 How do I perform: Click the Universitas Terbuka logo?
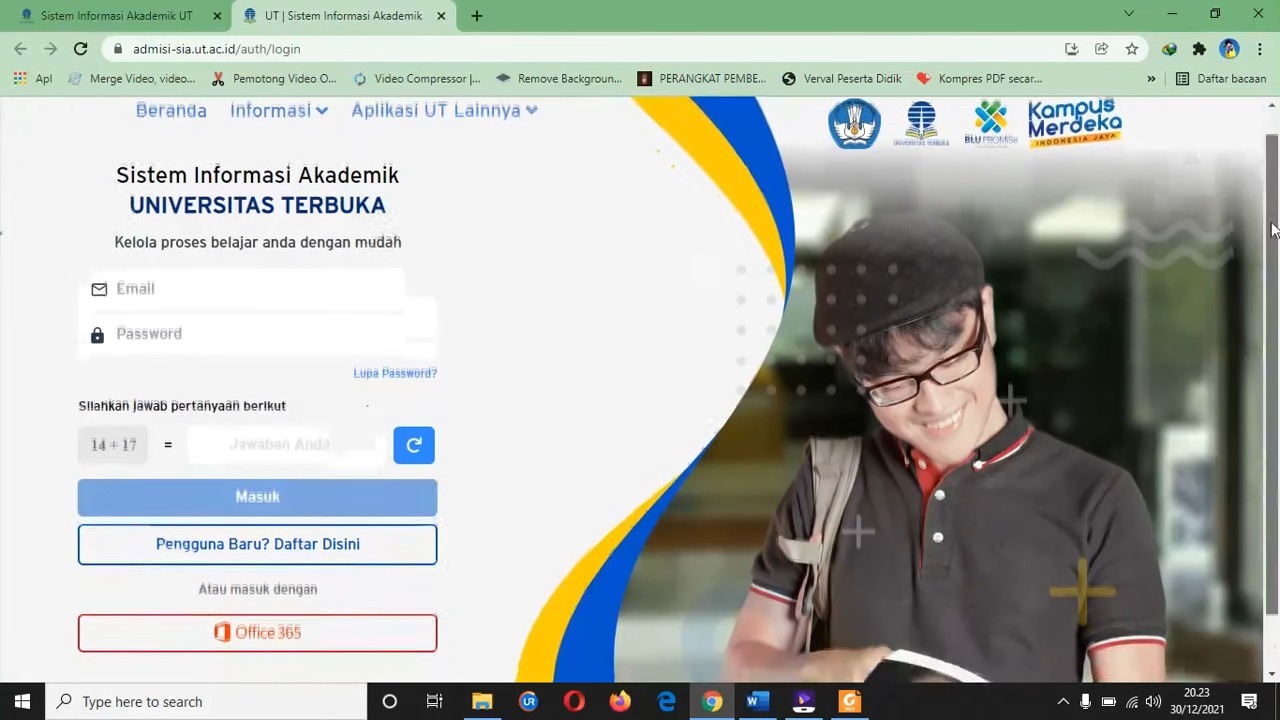921,124
